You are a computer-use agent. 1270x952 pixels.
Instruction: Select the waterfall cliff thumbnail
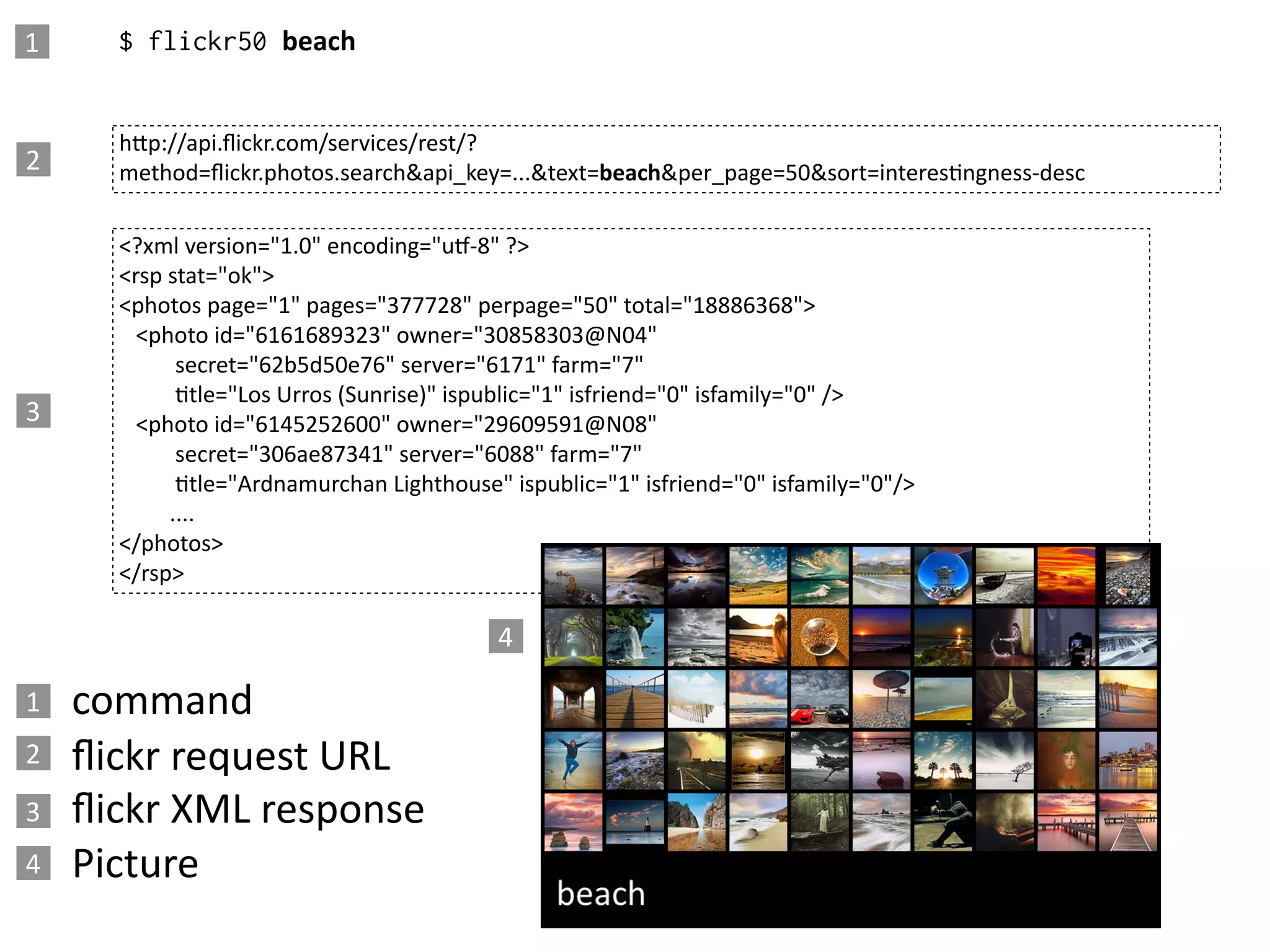point(634,637)
